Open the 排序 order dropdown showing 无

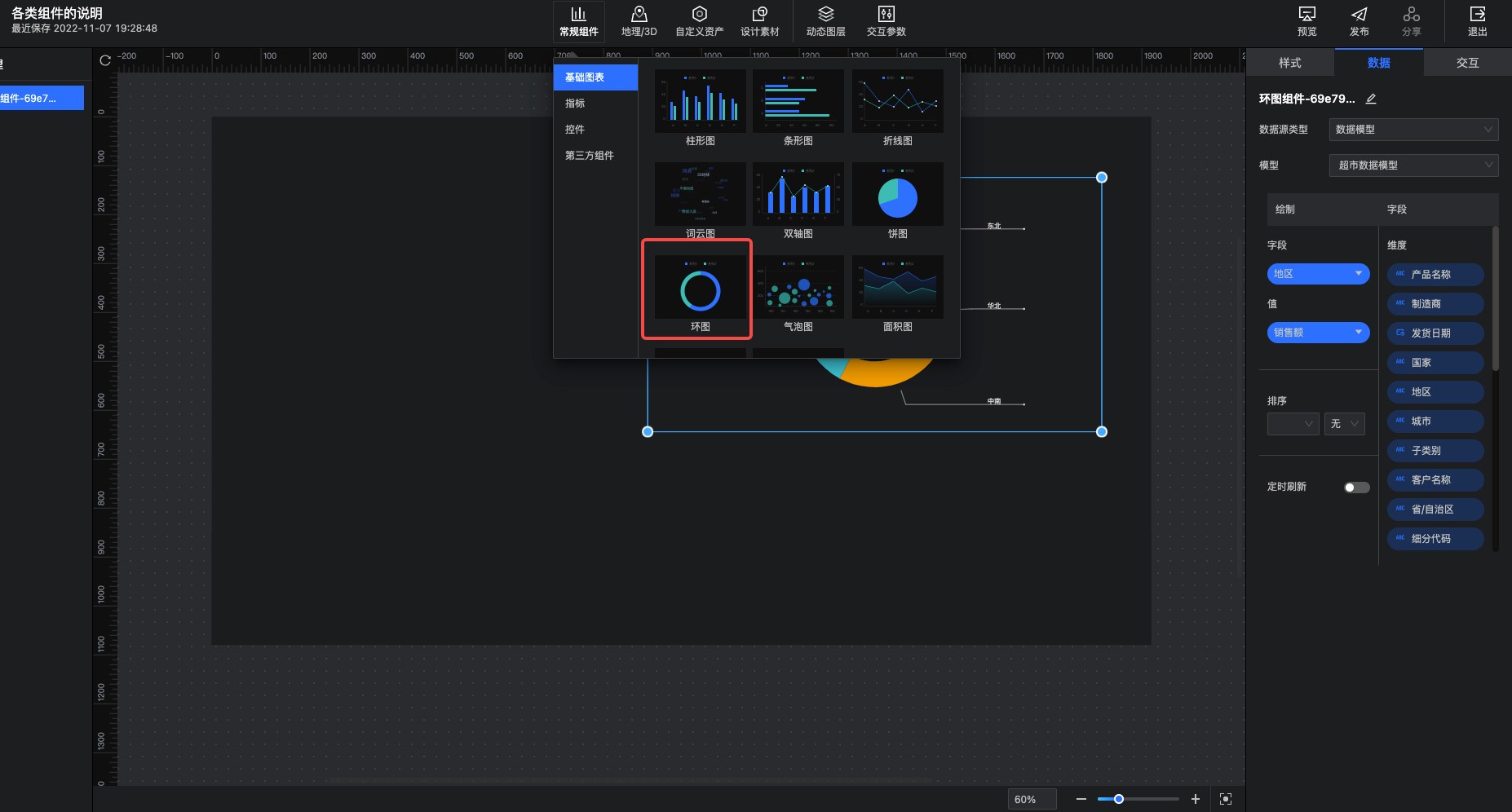[1344, 424]
